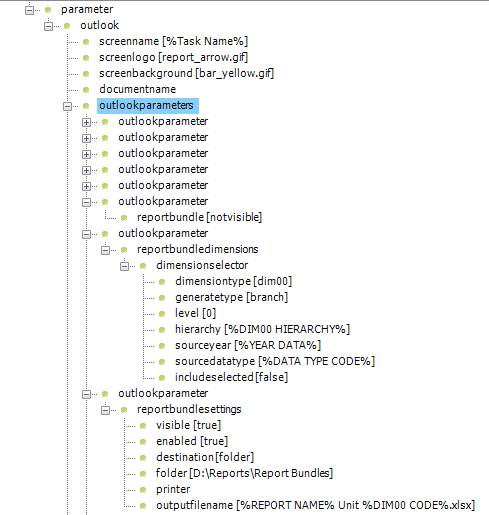Screen dimensions: 489x515
Task: Click the node icon next to reportbundle [notvisible]
Action: pos(124,218)
